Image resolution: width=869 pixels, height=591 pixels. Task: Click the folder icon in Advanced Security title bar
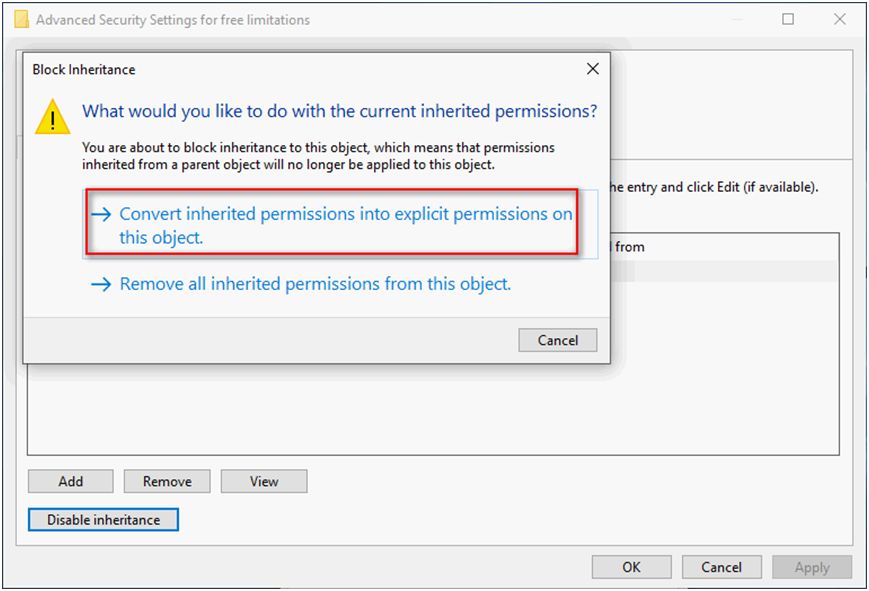tap(21, 19)
